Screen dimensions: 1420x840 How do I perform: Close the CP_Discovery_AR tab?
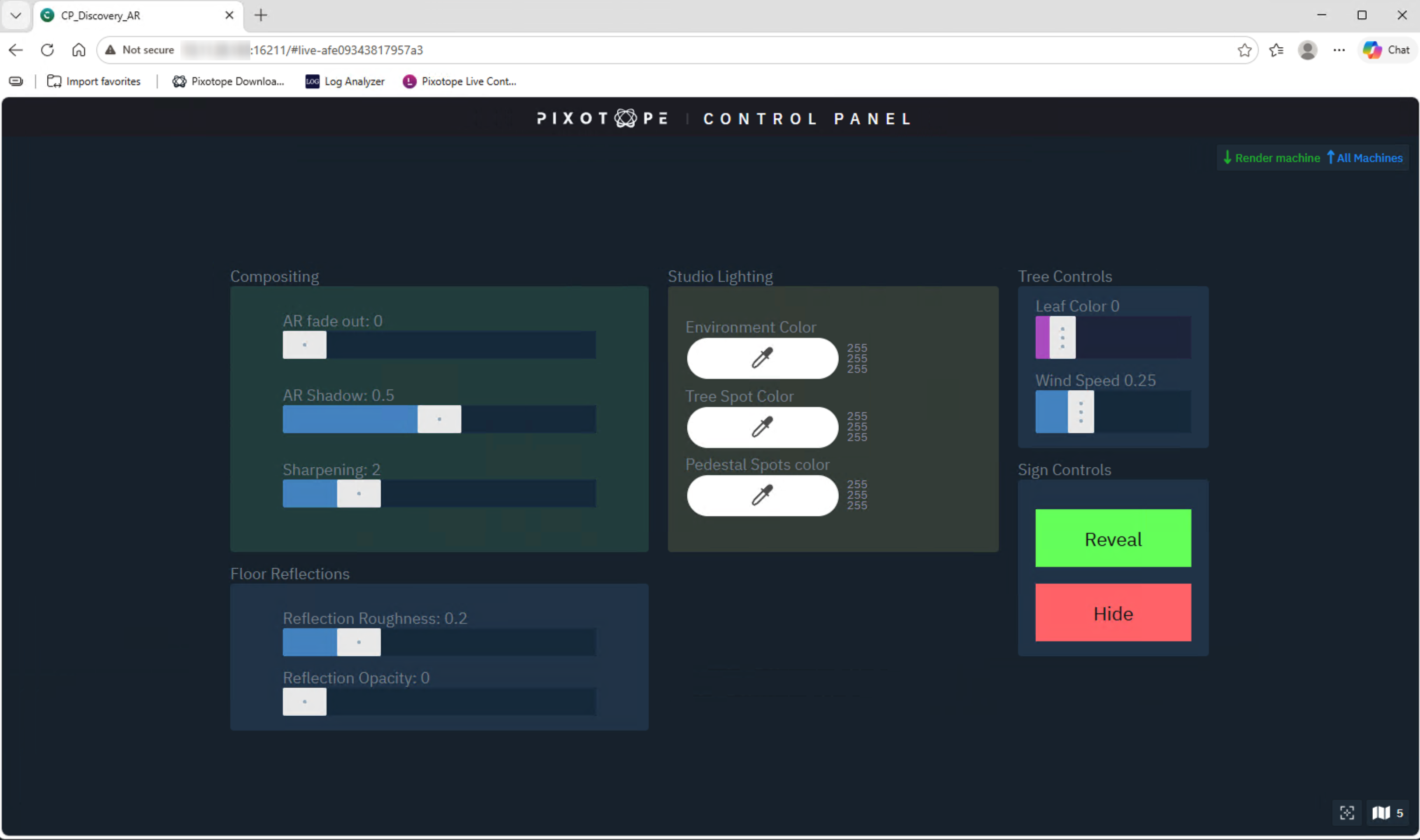(x=229, y=15)
